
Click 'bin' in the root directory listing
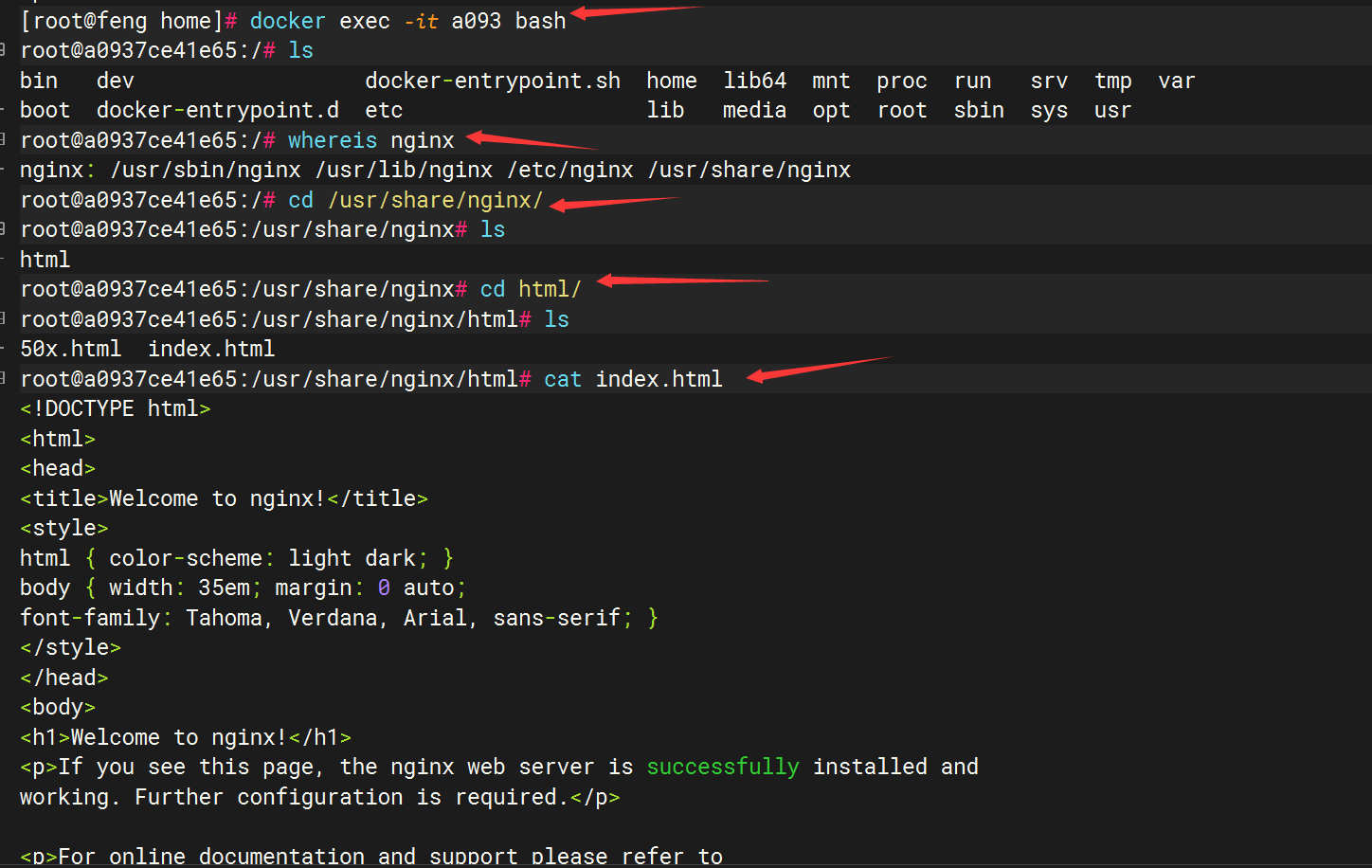coord(39,81)
